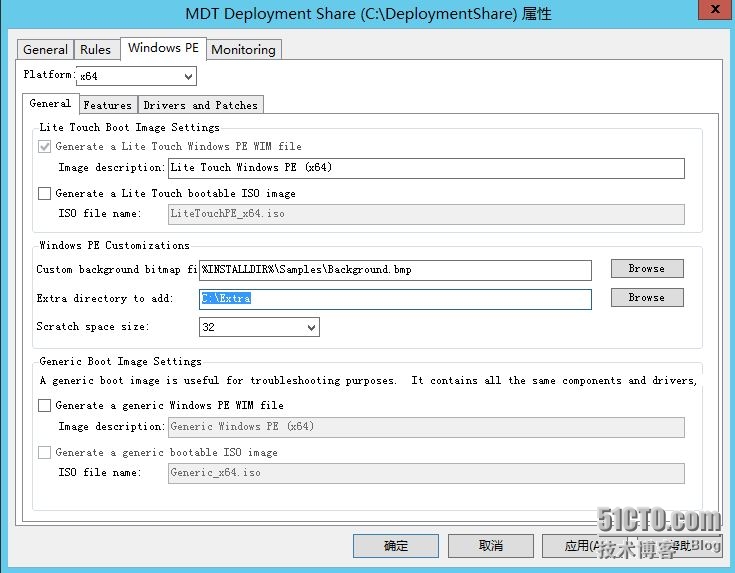Click the Generic_x64.iso file name field

click(x=426, y=473)
